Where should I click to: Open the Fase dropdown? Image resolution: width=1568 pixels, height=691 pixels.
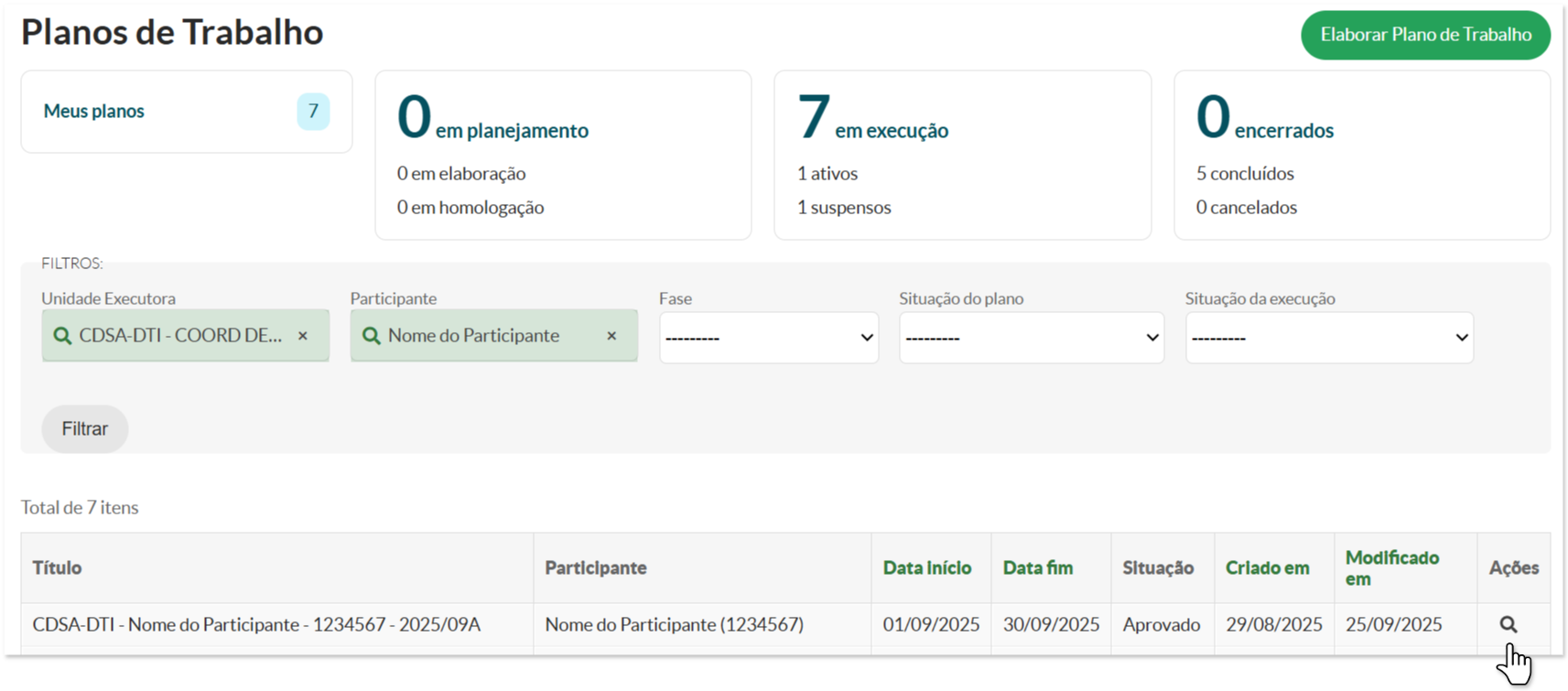point(768,338)
